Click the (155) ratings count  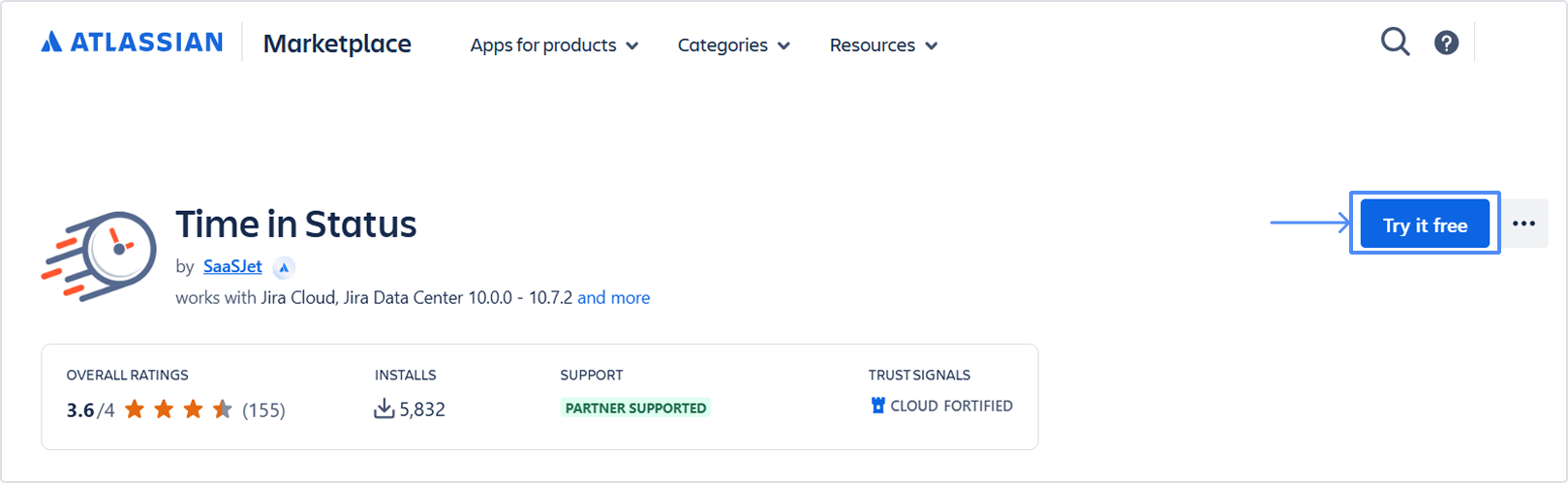[263, 410]
